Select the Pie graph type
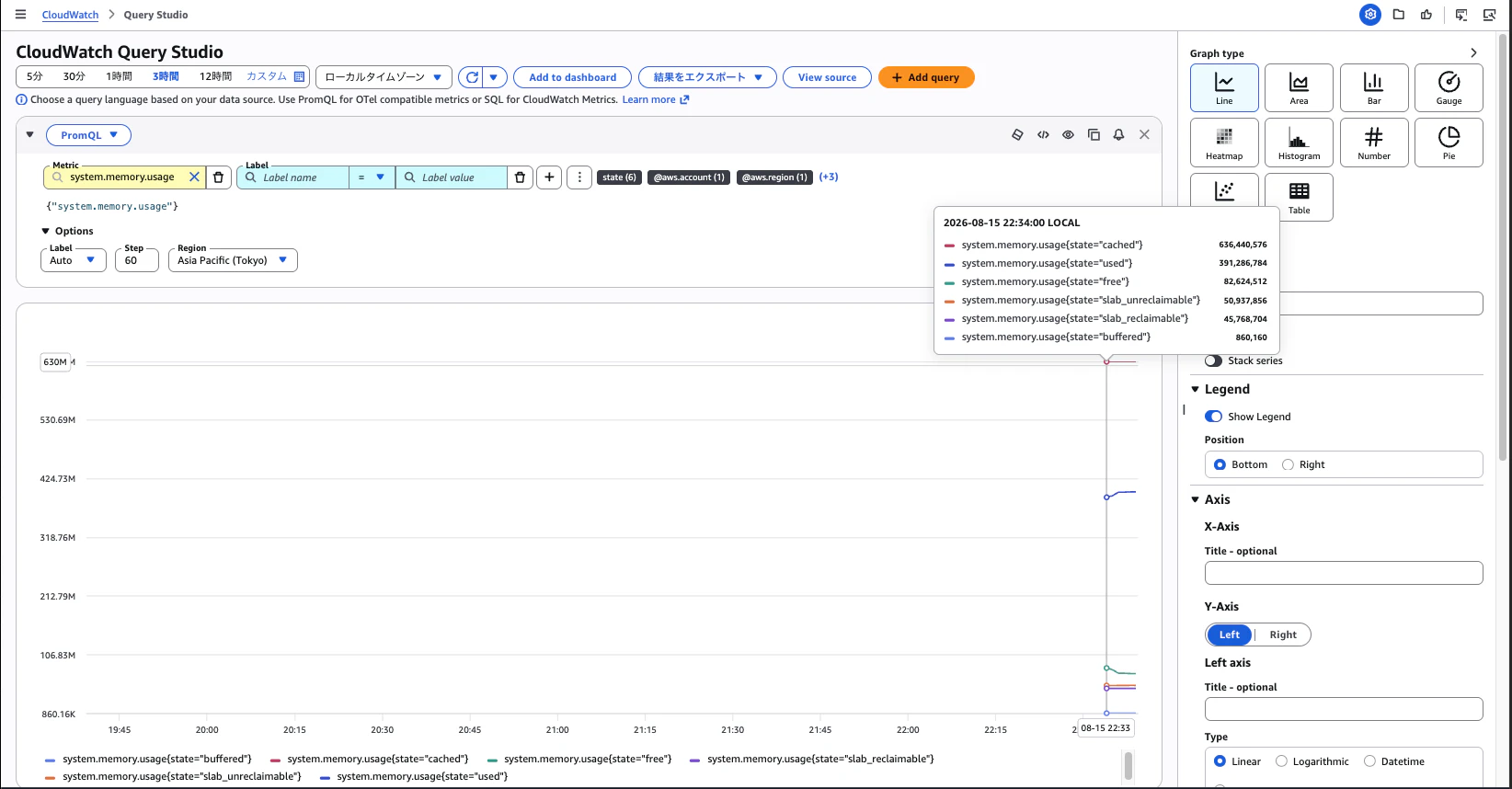The height and width of the screenshot is (789, 1512). pyautogui.click(x=1449, y=143)
